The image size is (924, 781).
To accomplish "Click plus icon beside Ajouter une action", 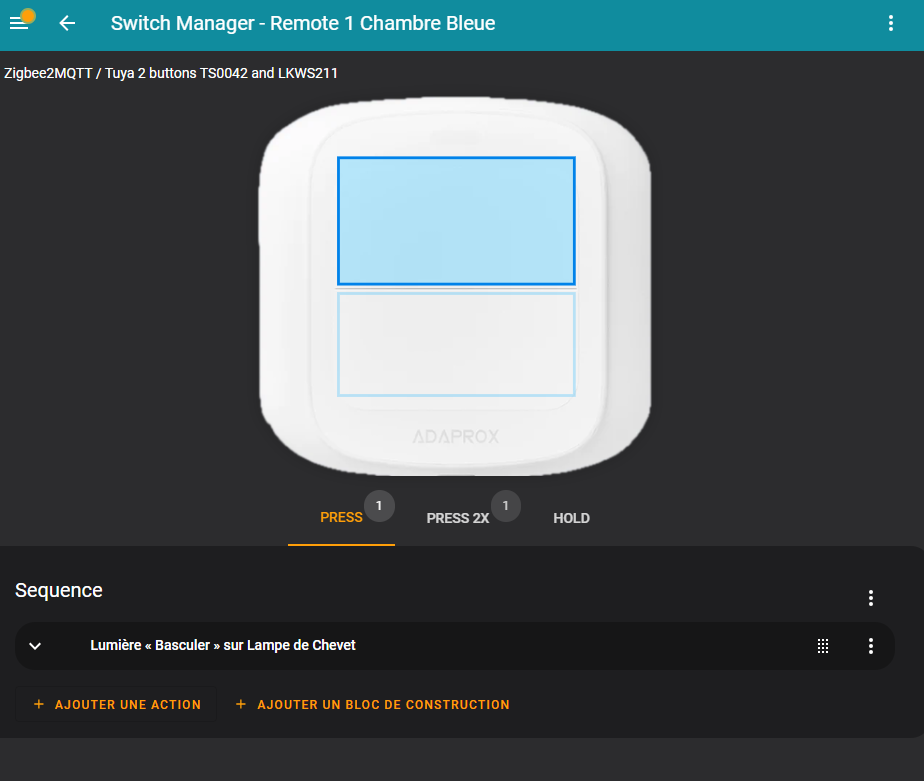I will (x=39, y=704).
